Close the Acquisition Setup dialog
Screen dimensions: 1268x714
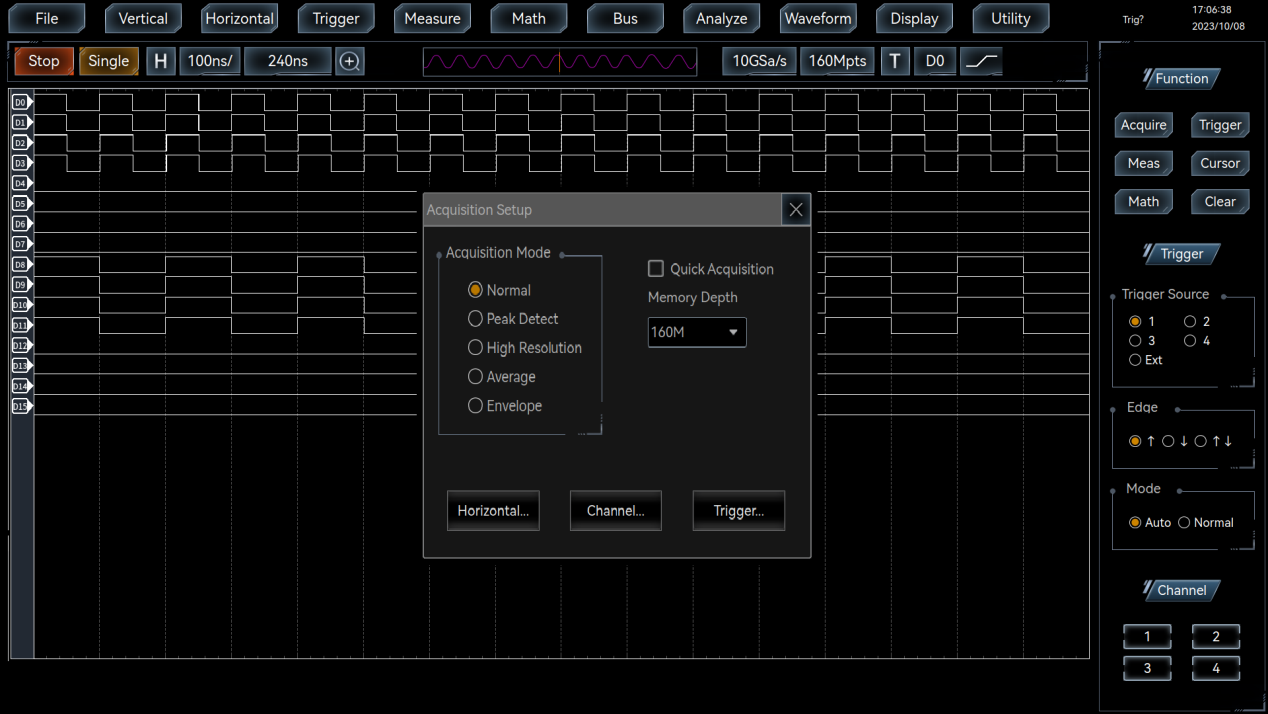pos(795,210)
